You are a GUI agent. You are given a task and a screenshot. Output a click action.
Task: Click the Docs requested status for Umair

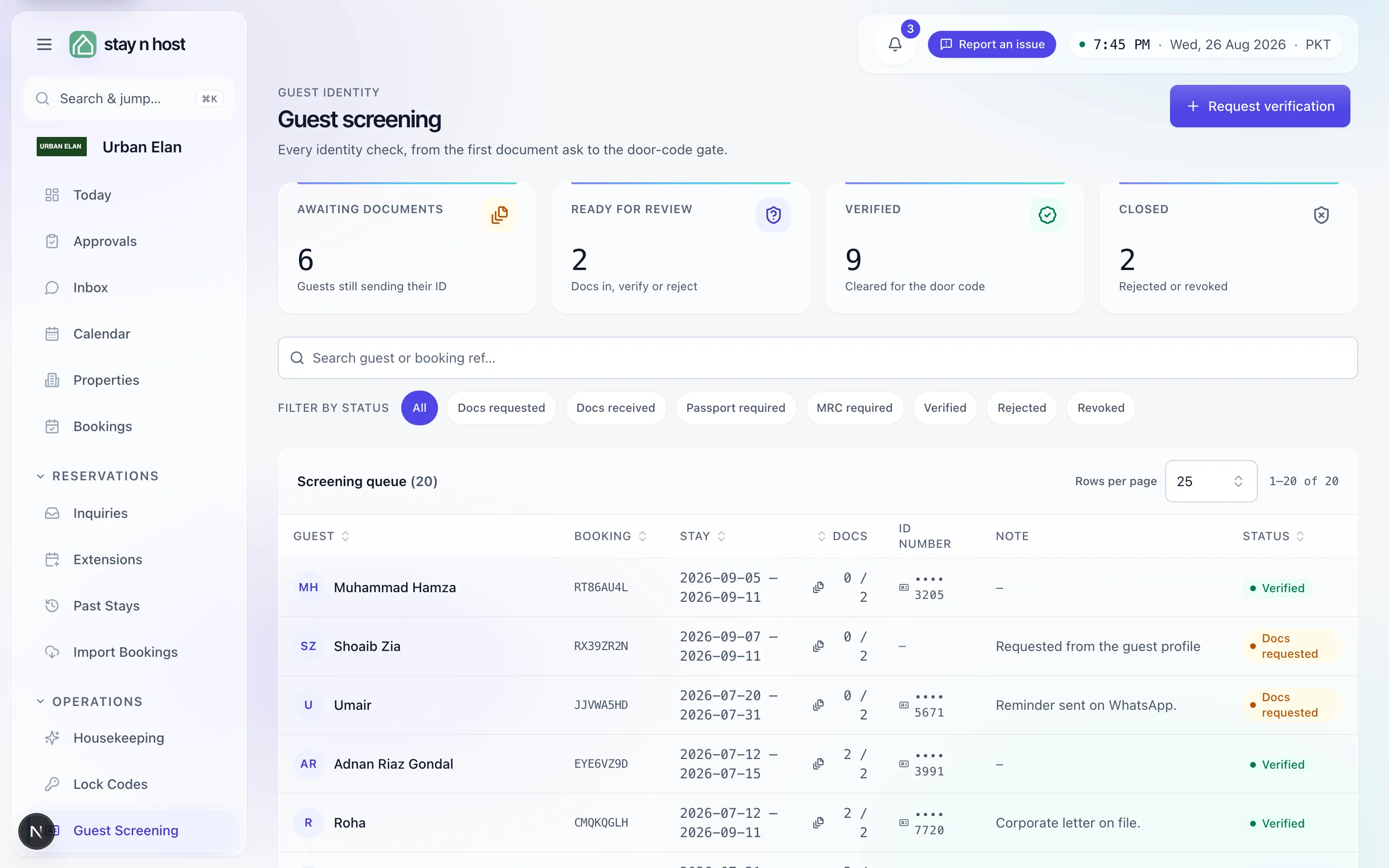click(x=1292, y=705)
